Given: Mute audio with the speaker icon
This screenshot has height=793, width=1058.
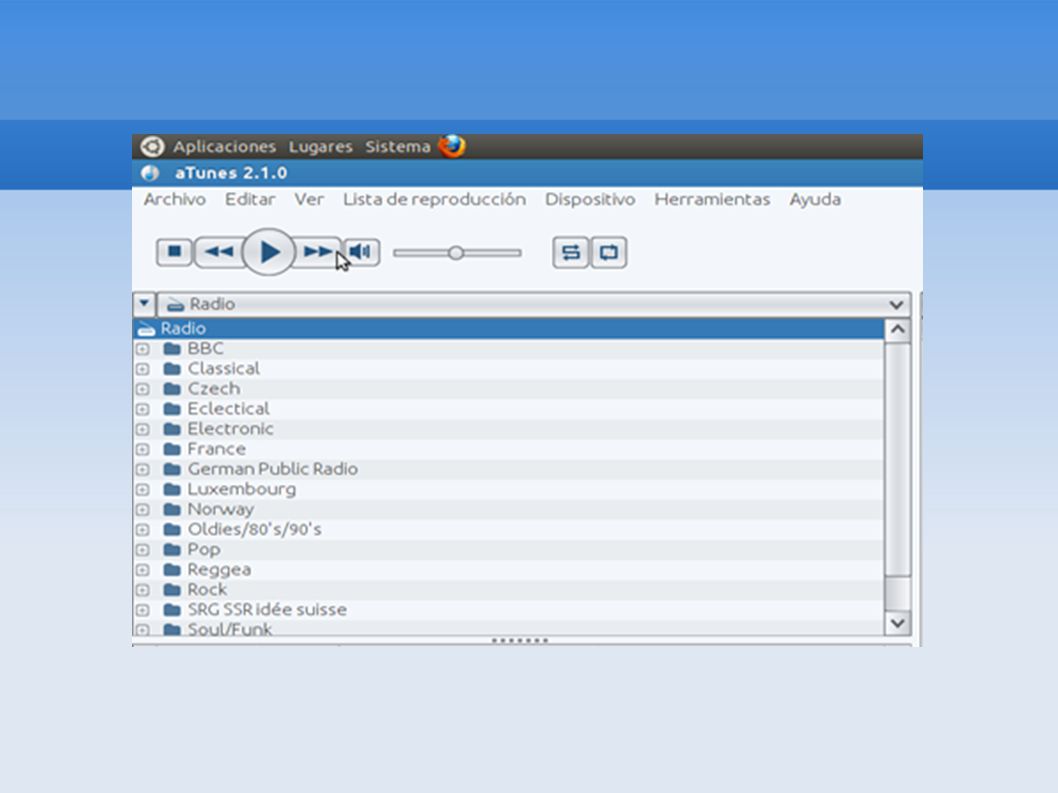Looking at the screenshot, I should (x=361, y=252).
